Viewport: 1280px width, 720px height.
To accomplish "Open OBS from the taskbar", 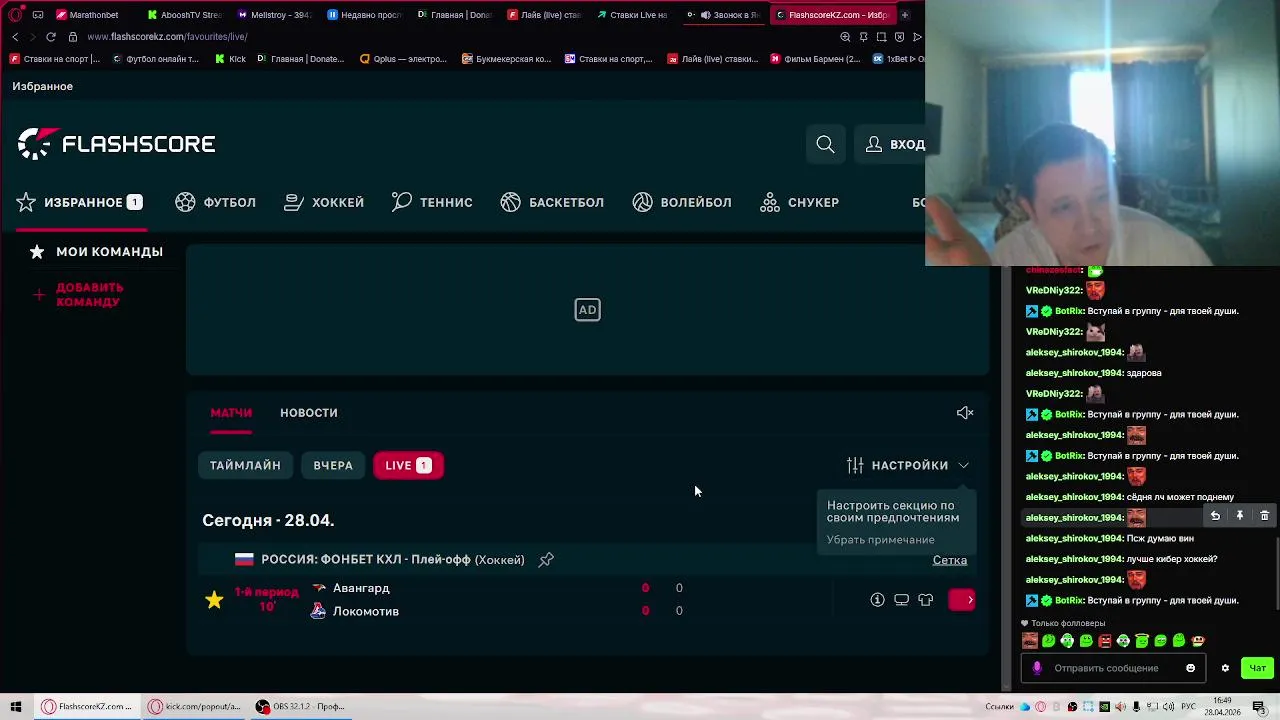I will point(300,706).
